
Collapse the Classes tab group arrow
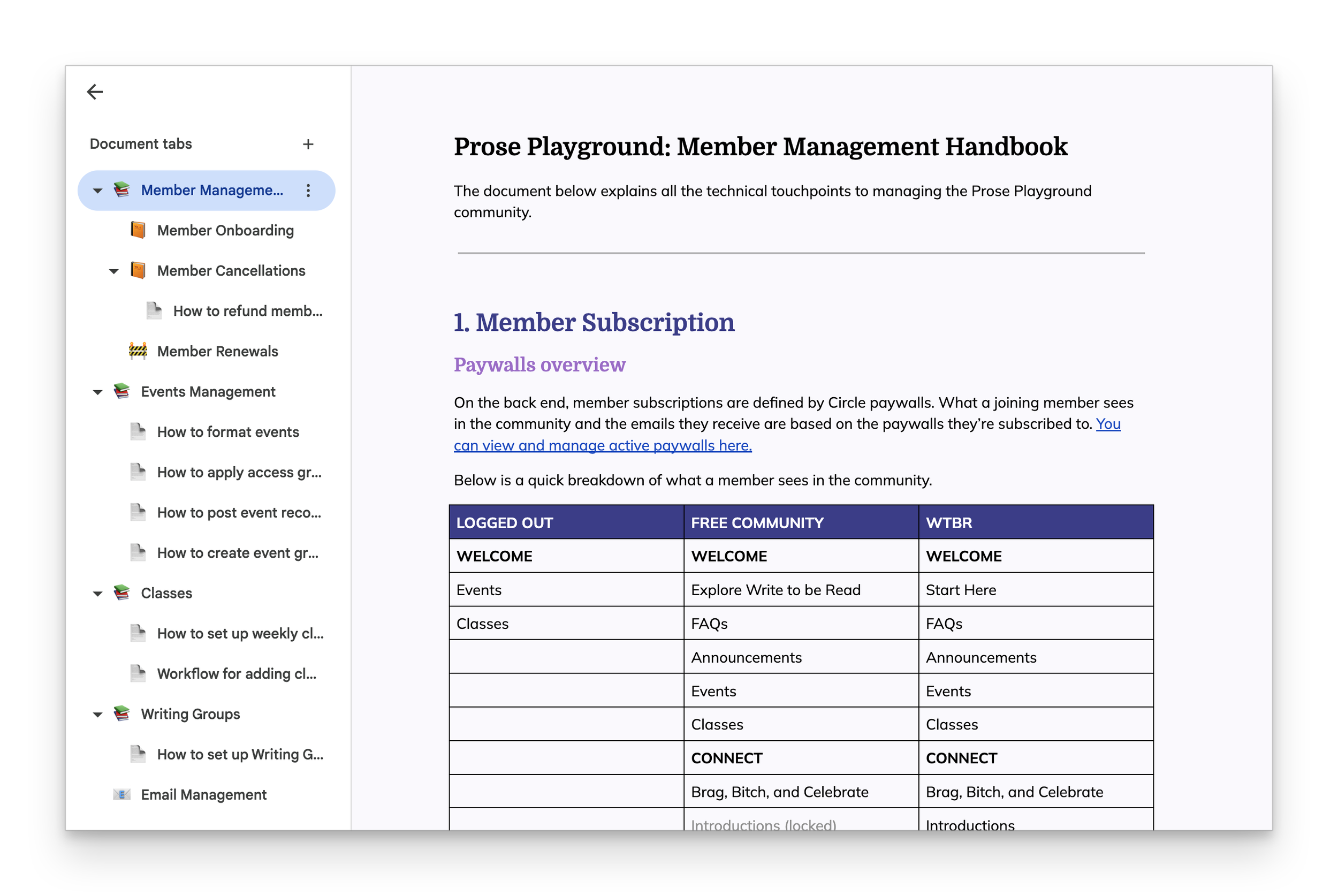point(98,594)
